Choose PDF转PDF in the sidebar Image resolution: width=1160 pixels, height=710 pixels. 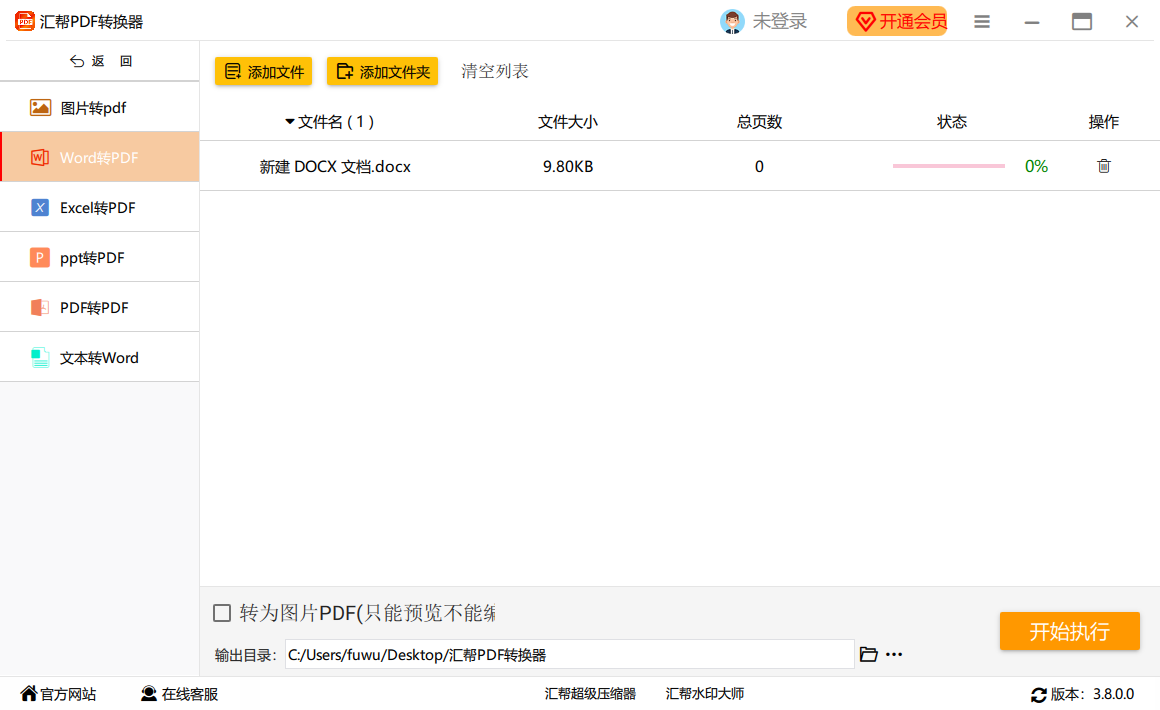[100, 308]
